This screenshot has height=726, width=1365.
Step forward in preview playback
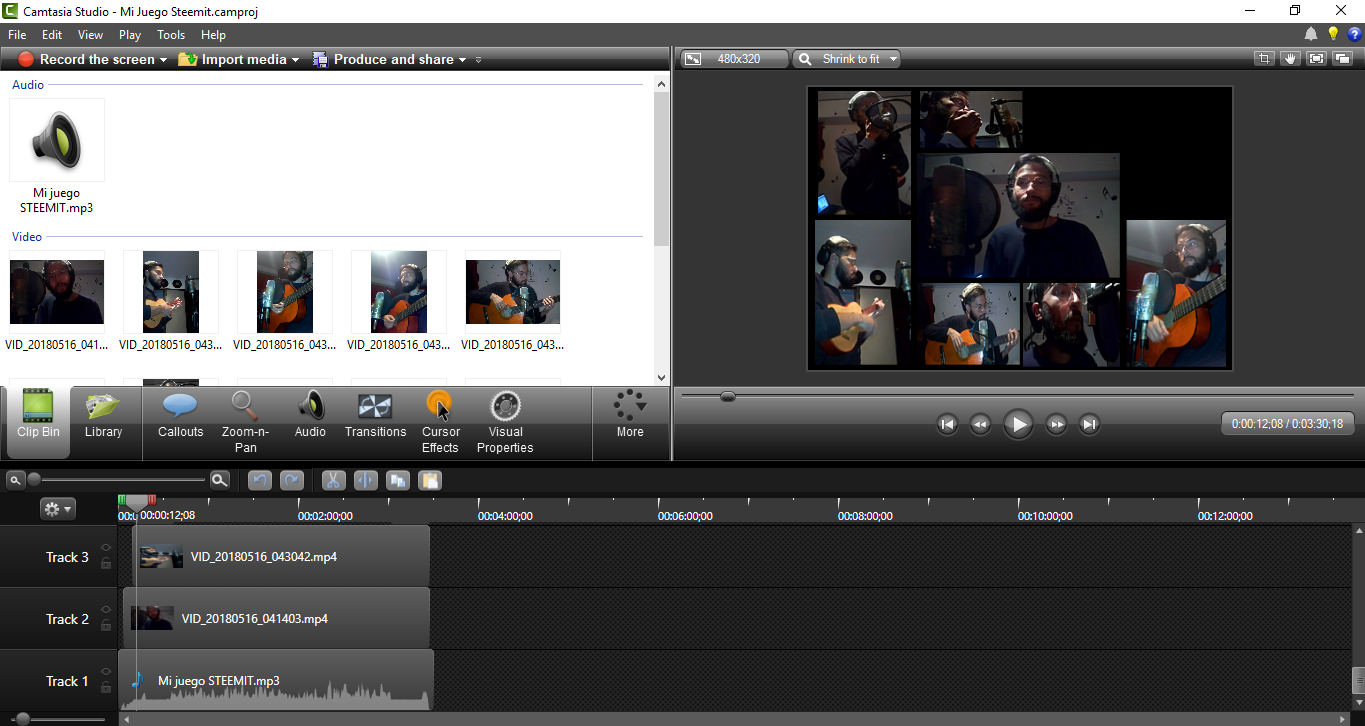point(1056,424)
